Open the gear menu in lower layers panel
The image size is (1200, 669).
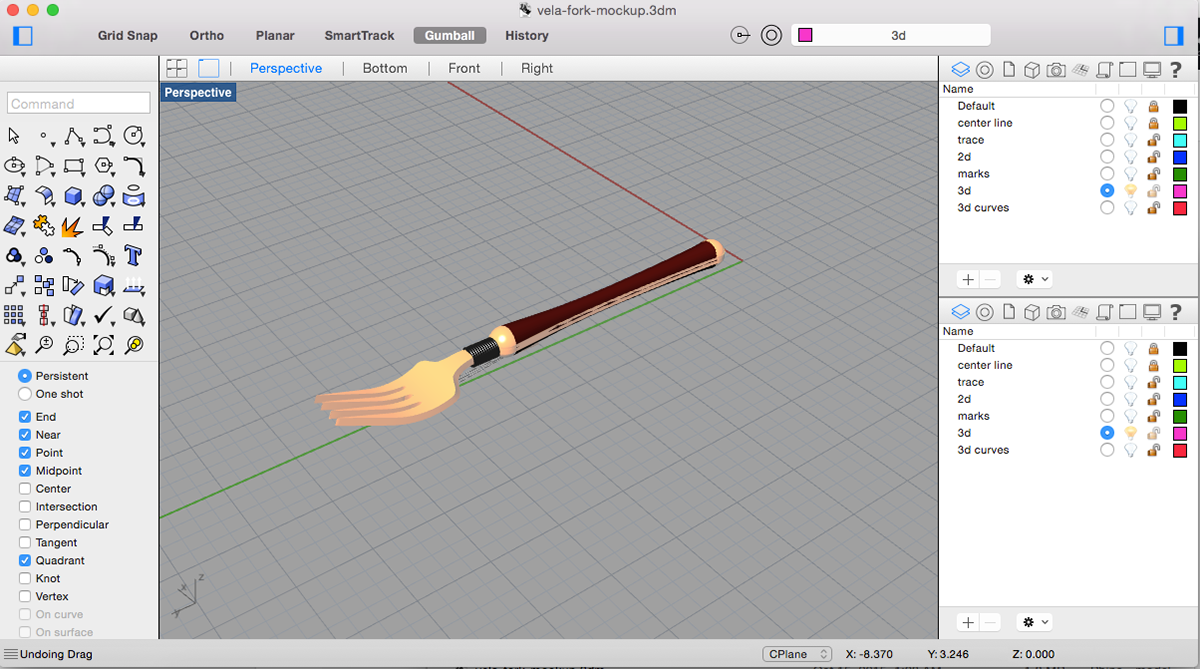click(1034, 622)
